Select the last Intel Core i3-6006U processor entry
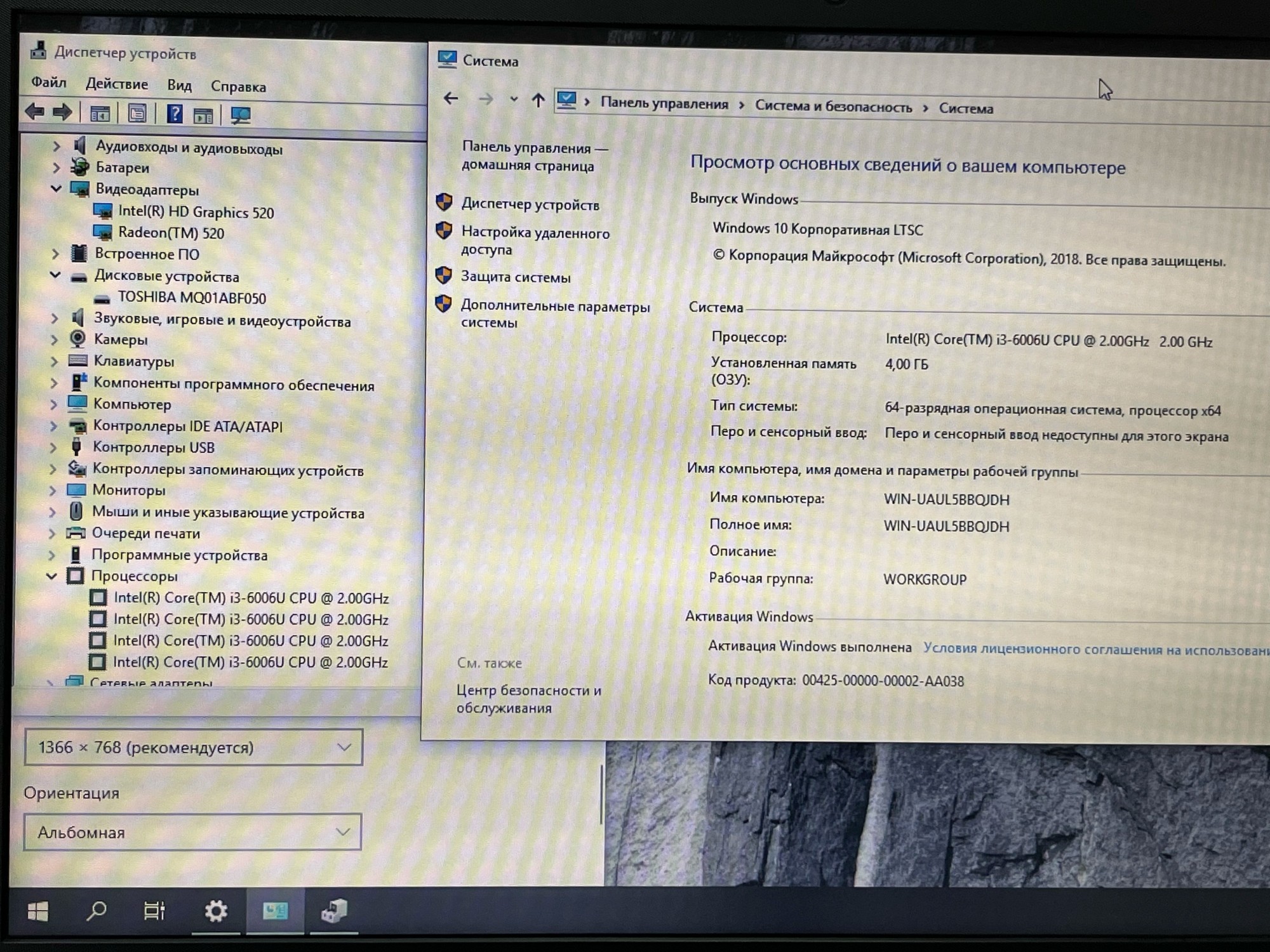1270x952 pixels. click(x=250, y=662)
